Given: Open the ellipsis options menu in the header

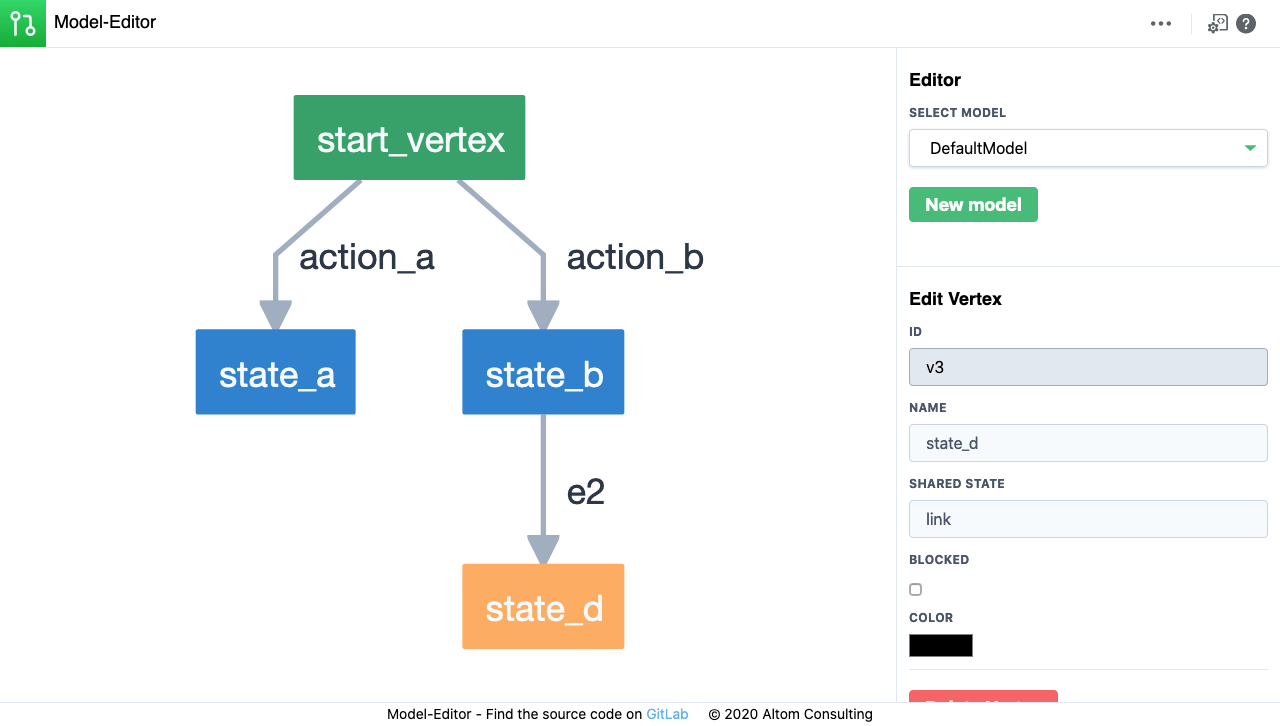Looking at the screenshot, I should [1161, 22].
